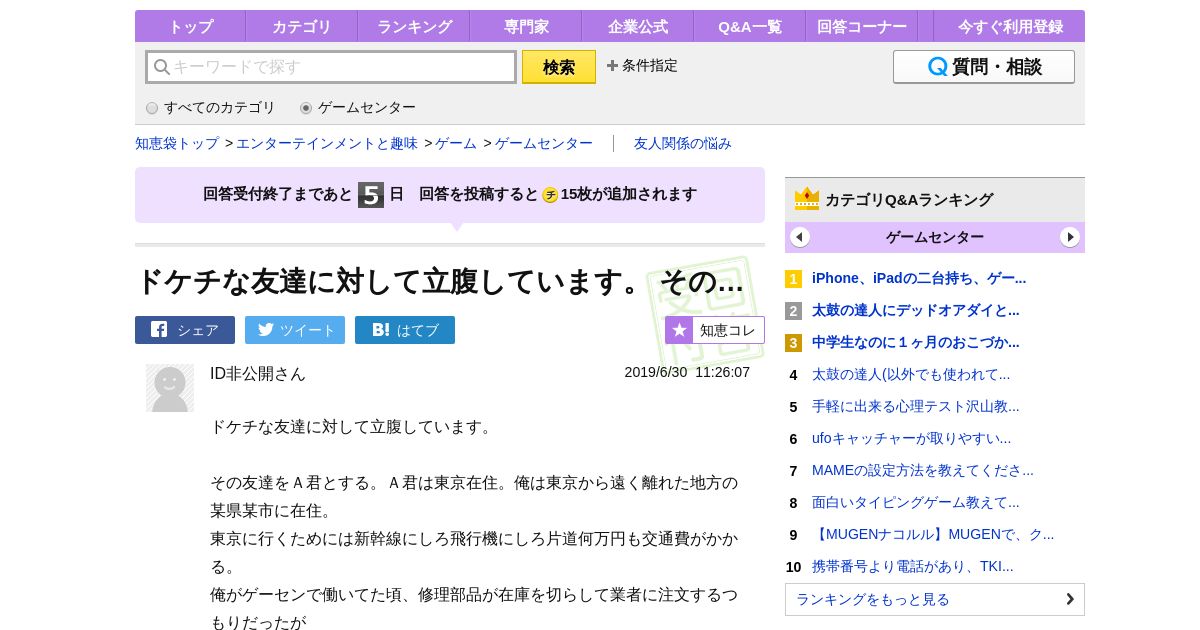Open ranking item 中学生なのに１ヶ月のおこづか
The height and width of the screenshot is (630, 1200).
coord(916,343)
